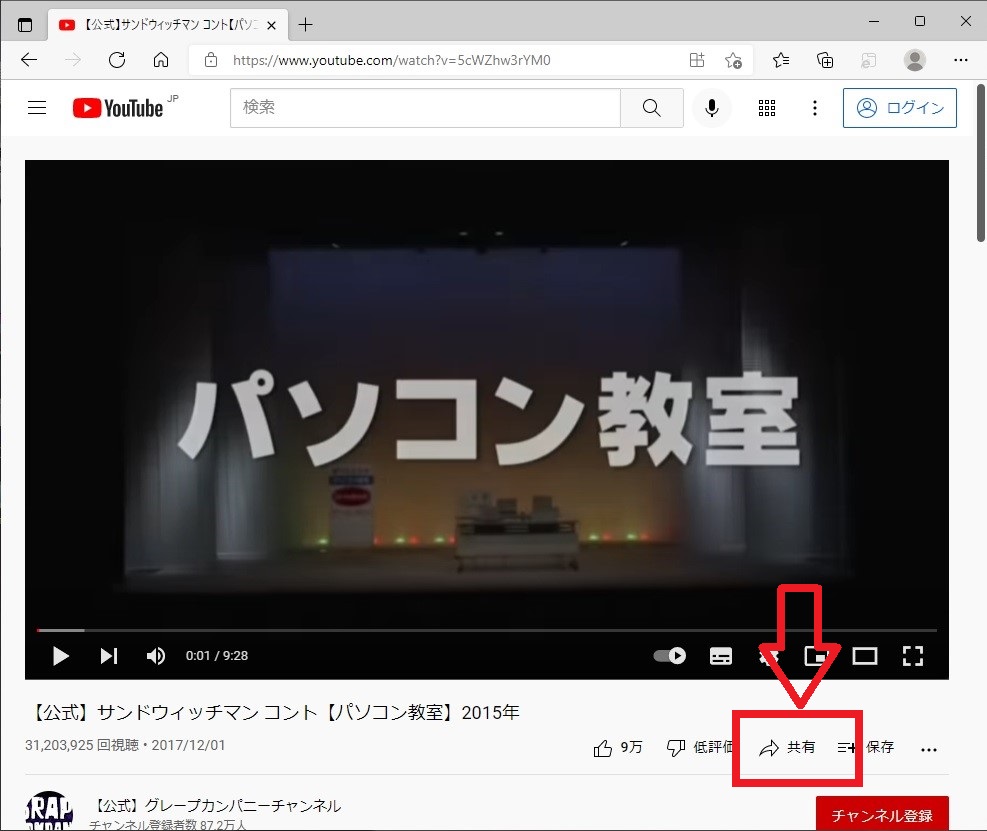987x831 pixels.
Task: View site information lock icon
Action: [x=211, y=60]
